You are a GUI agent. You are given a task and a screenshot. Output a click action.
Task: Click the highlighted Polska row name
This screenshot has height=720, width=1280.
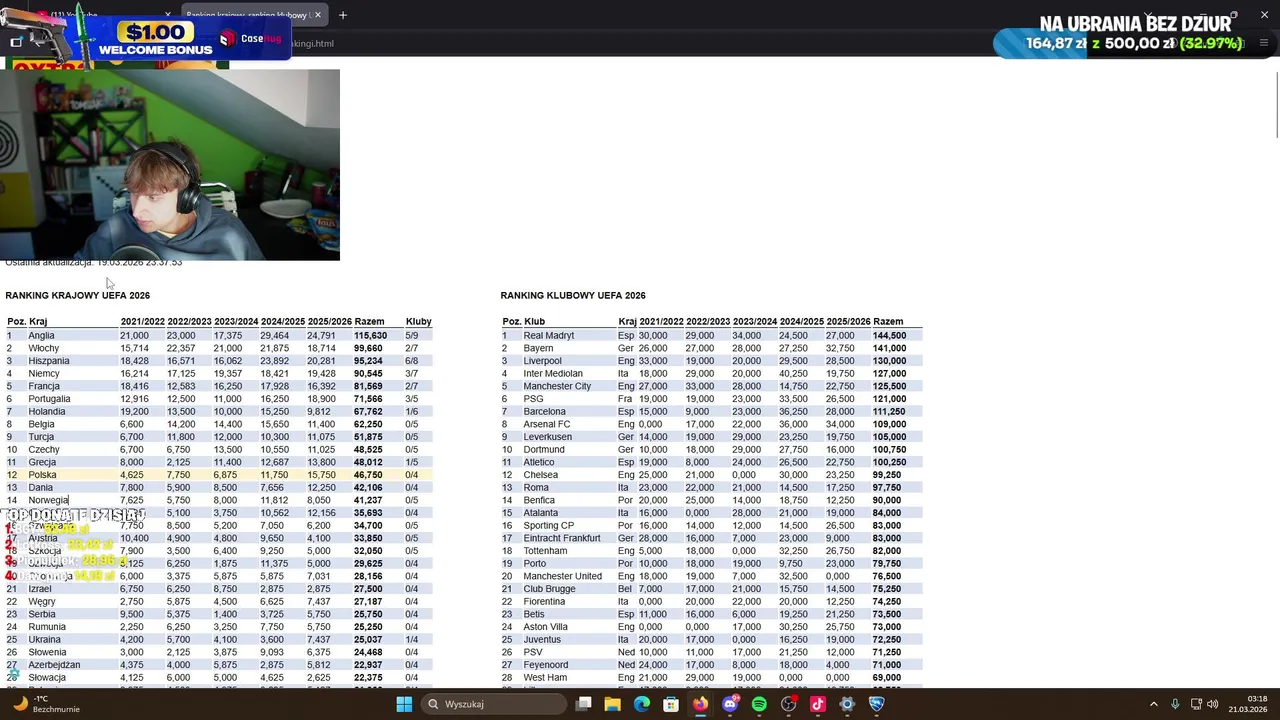pos(43,475)
